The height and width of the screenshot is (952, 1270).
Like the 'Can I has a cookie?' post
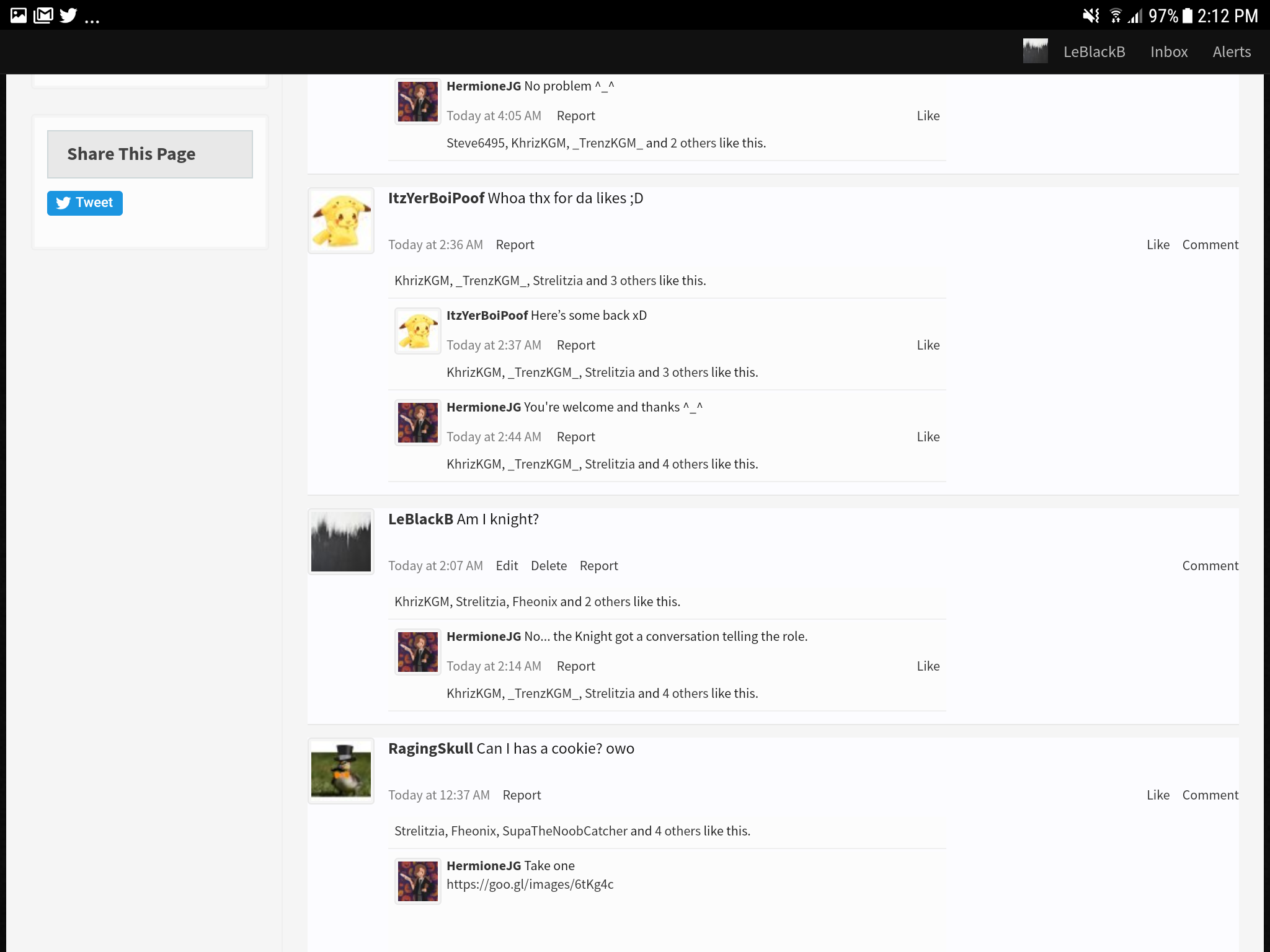(x=1158, y=795)
